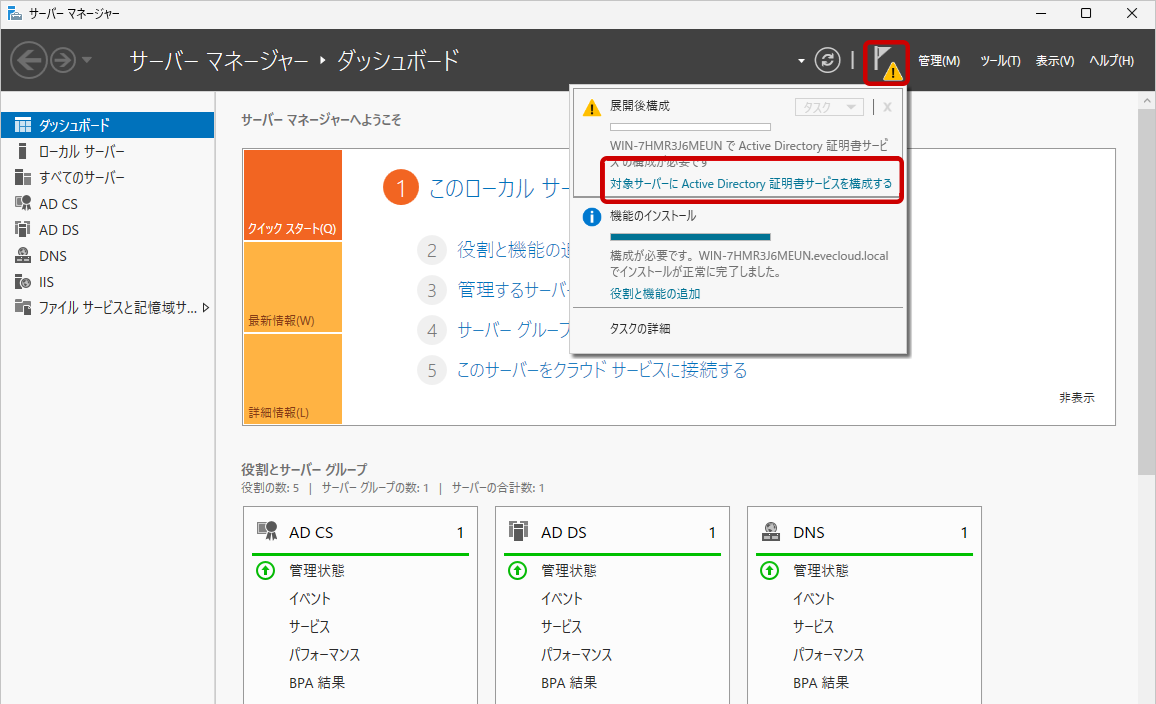This screenshot has height=704, width=1156.
Task: Click the refresh dashboard icon
Action: (x=828, y=60)
